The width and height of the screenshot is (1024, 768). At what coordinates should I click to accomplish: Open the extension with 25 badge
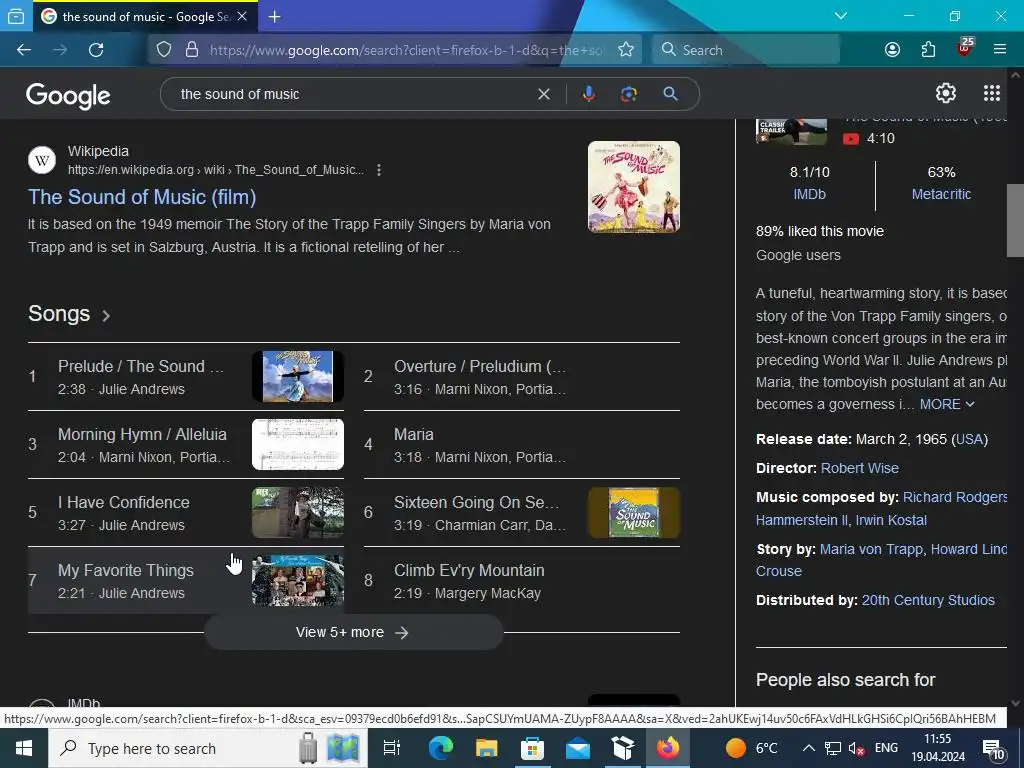point(965,48)
